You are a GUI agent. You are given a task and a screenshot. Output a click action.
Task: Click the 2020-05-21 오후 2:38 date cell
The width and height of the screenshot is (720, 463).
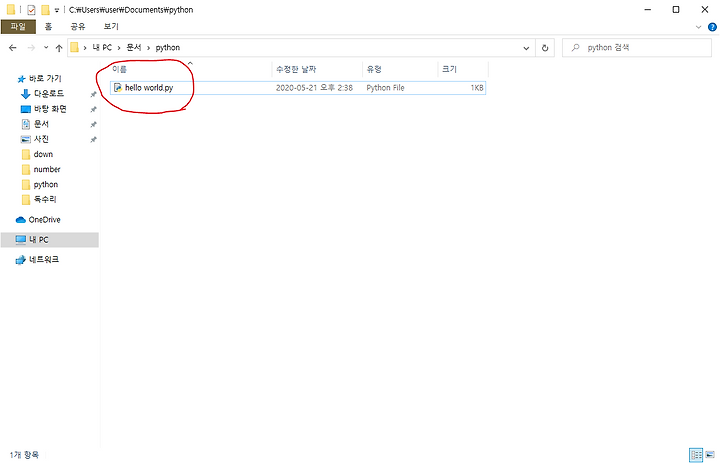(314, 88)
